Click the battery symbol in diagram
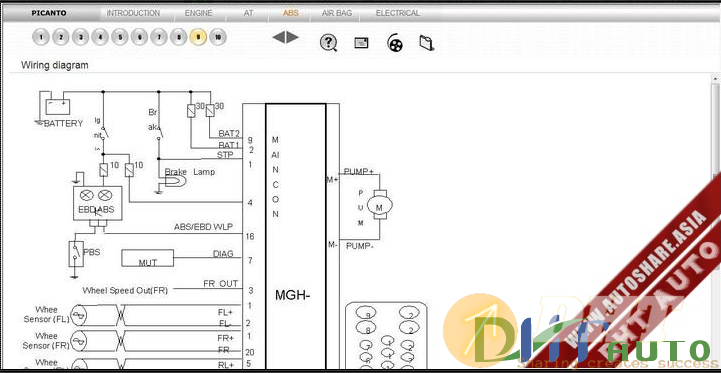The image size is (721, 373). (x=57, y=107)
